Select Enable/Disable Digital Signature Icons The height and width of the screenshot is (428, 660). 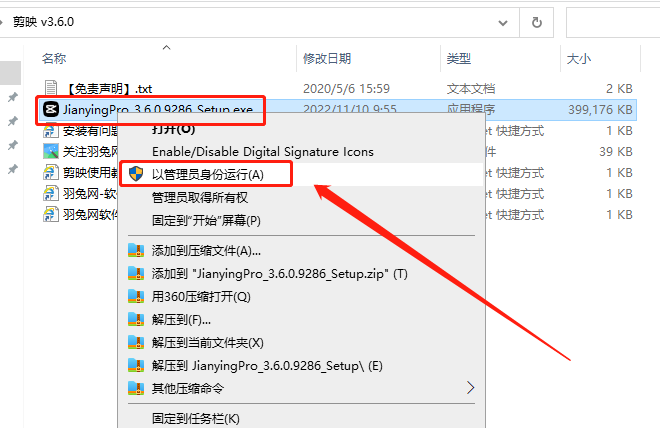coord(263,152)
